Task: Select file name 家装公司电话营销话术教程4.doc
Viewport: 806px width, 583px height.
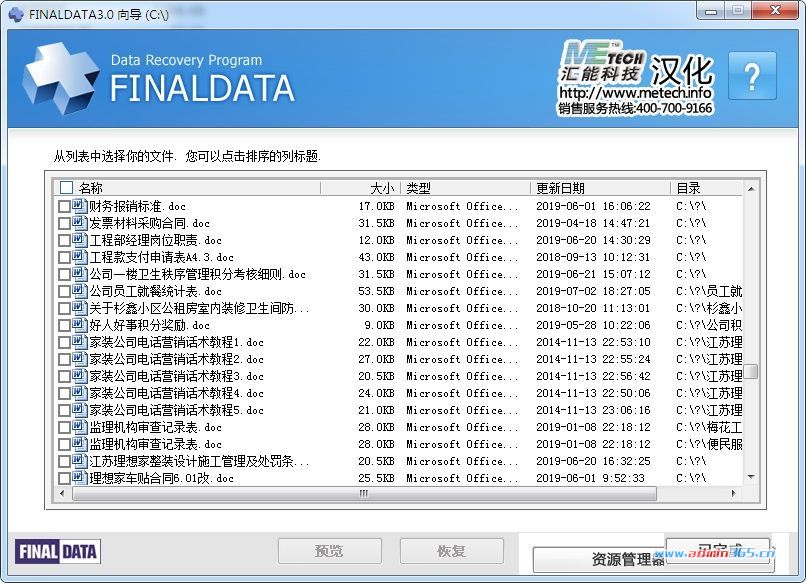Action: click(x=176, y=393)
